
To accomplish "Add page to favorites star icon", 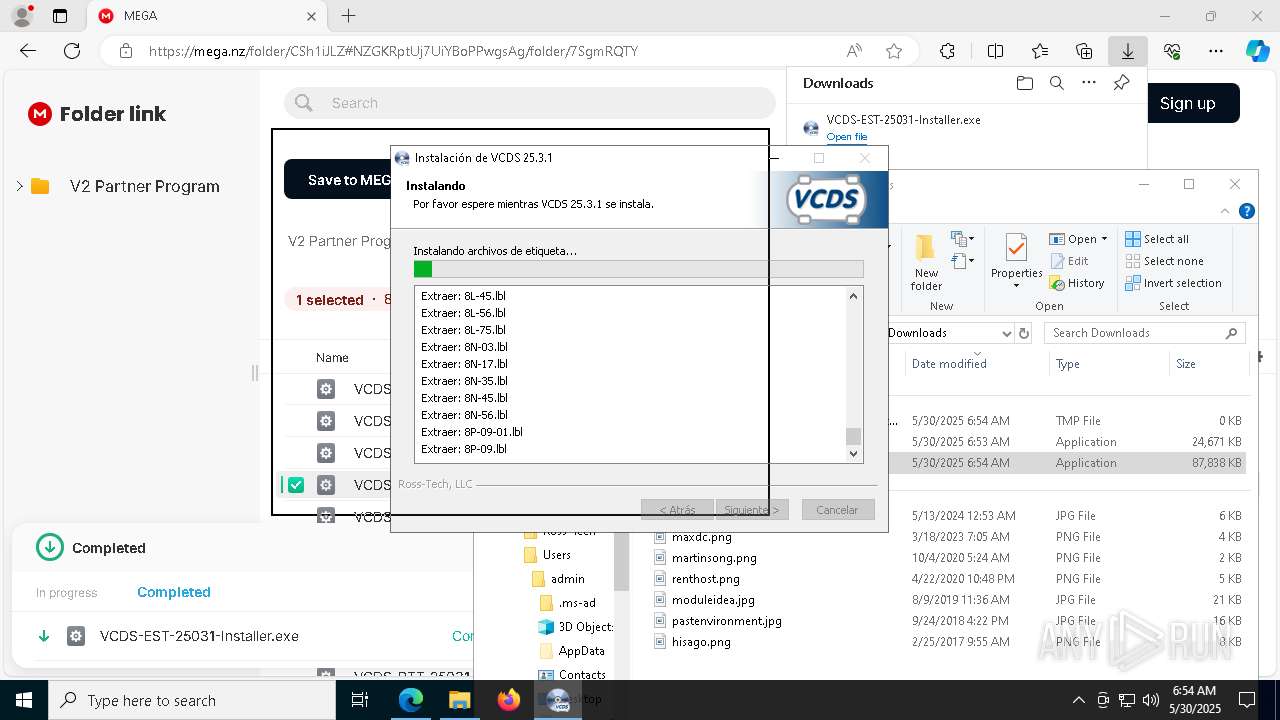I will [894, 51].
